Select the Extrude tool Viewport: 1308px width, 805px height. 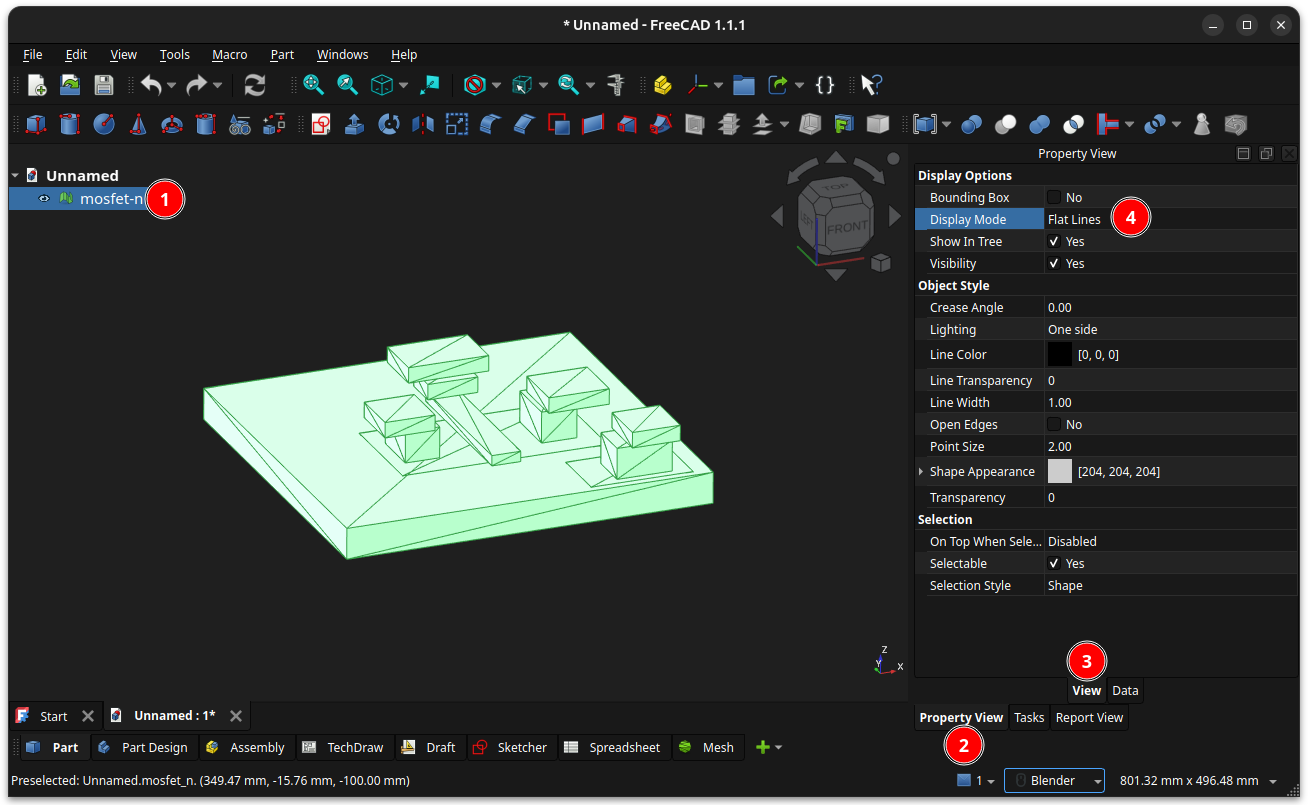click(354, 124)
